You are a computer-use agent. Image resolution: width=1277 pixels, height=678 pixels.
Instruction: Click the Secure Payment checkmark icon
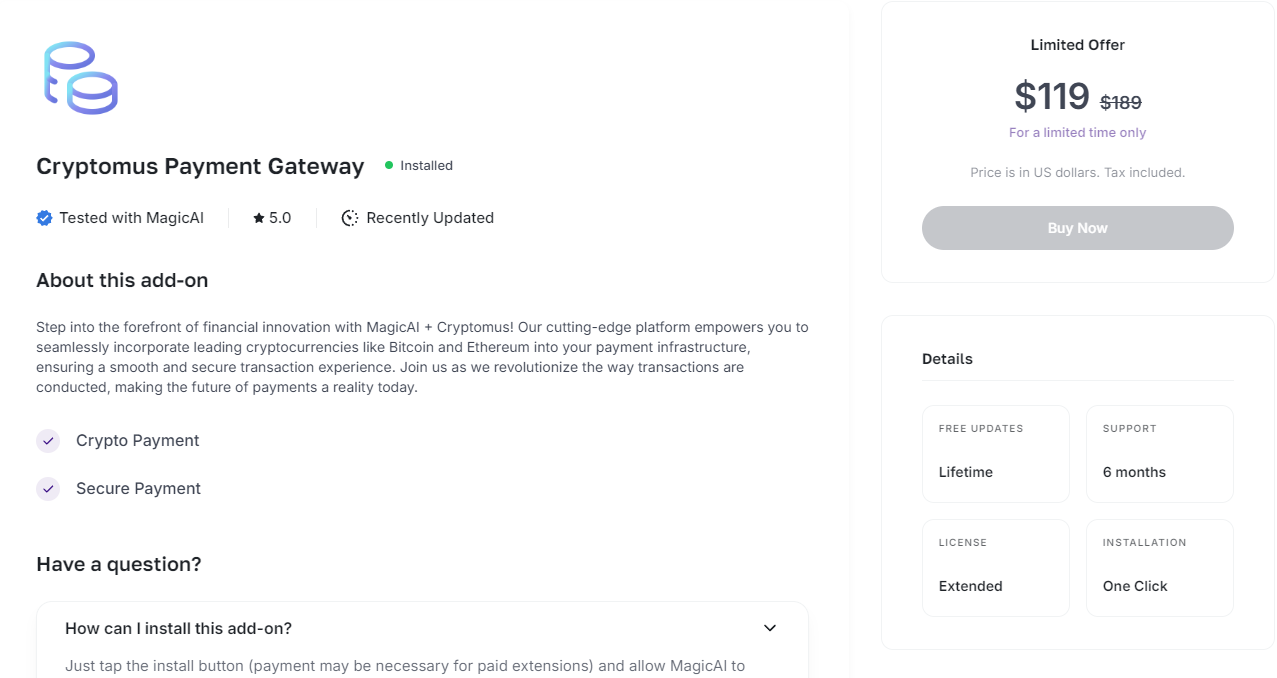48,489
